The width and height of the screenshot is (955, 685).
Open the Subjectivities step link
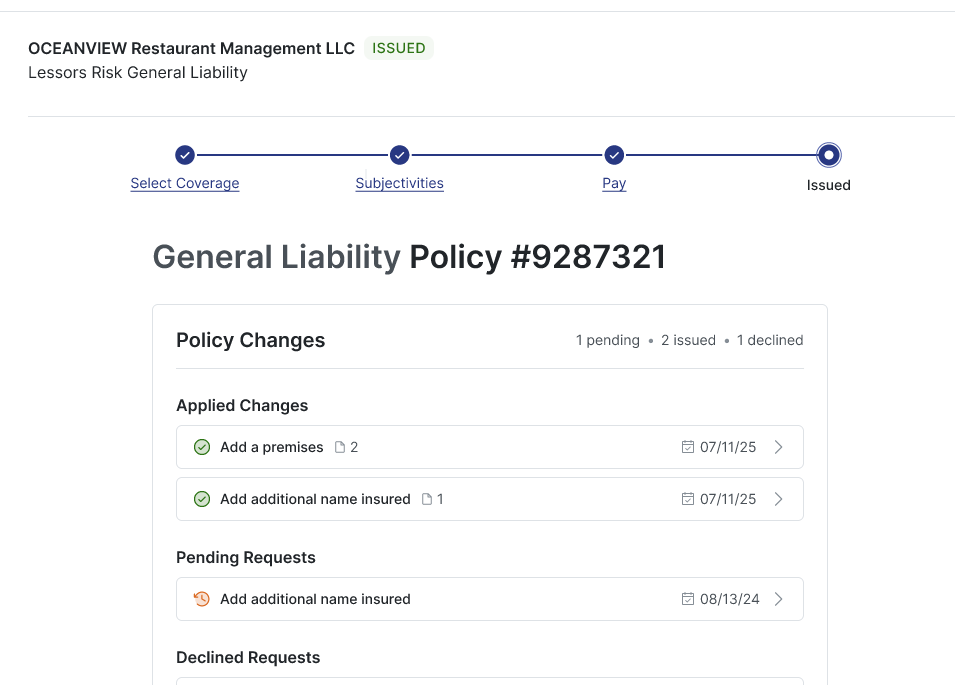[x=400, y=184]
